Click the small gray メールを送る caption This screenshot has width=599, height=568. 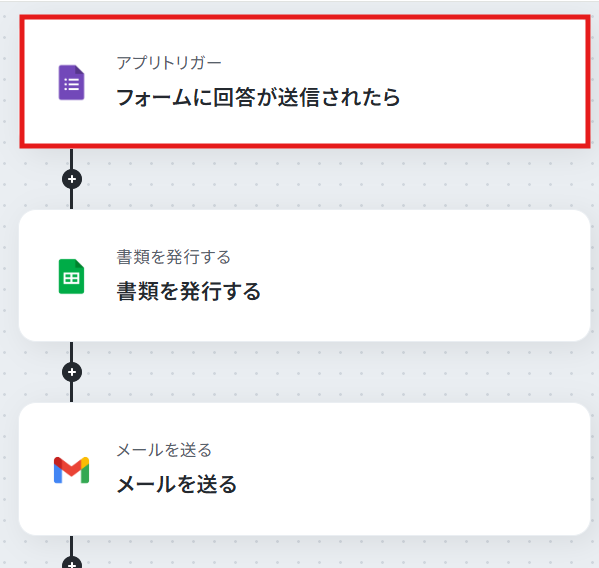[164, 450]
